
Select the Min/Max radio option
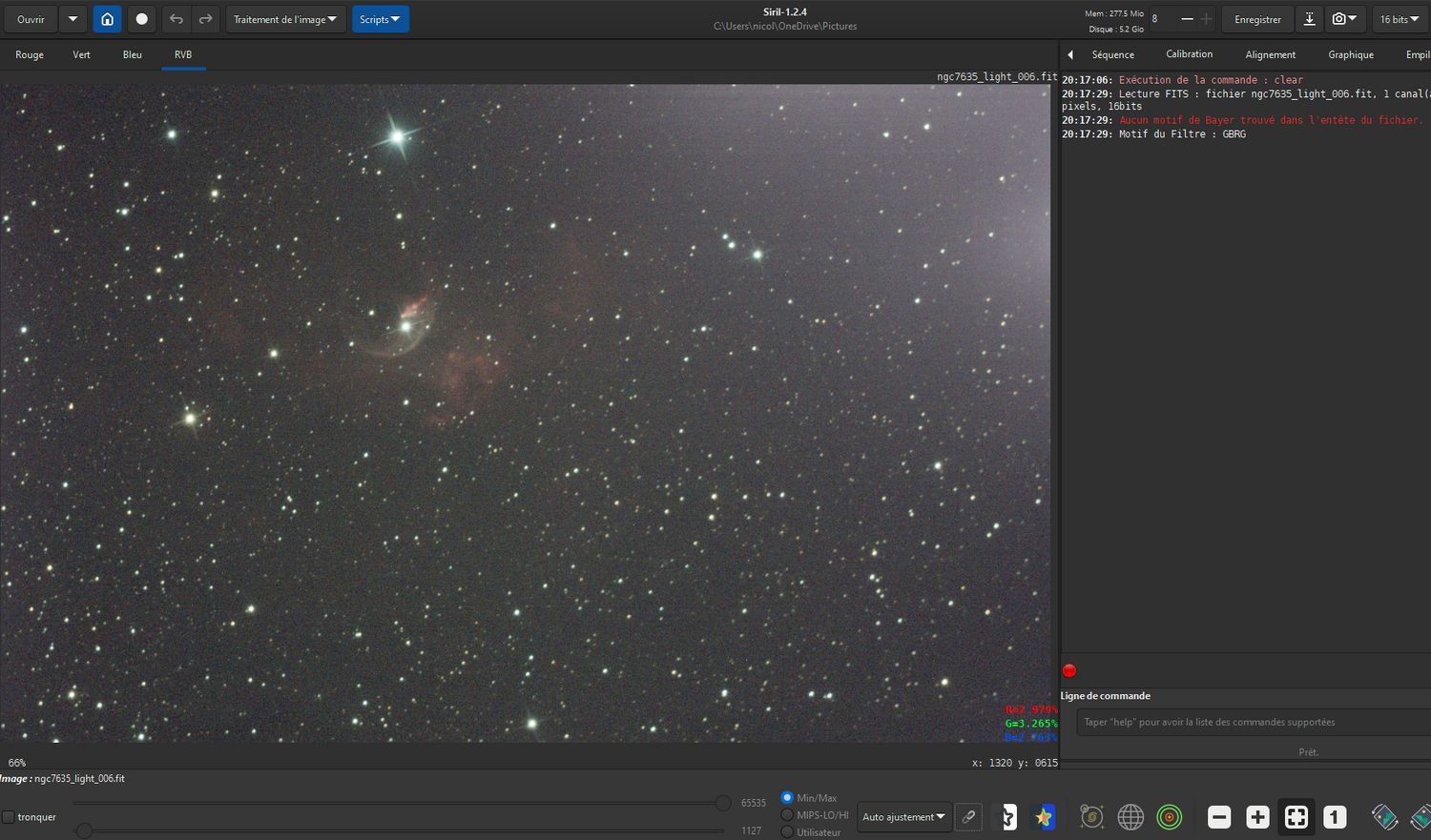[x=787, y=797]
